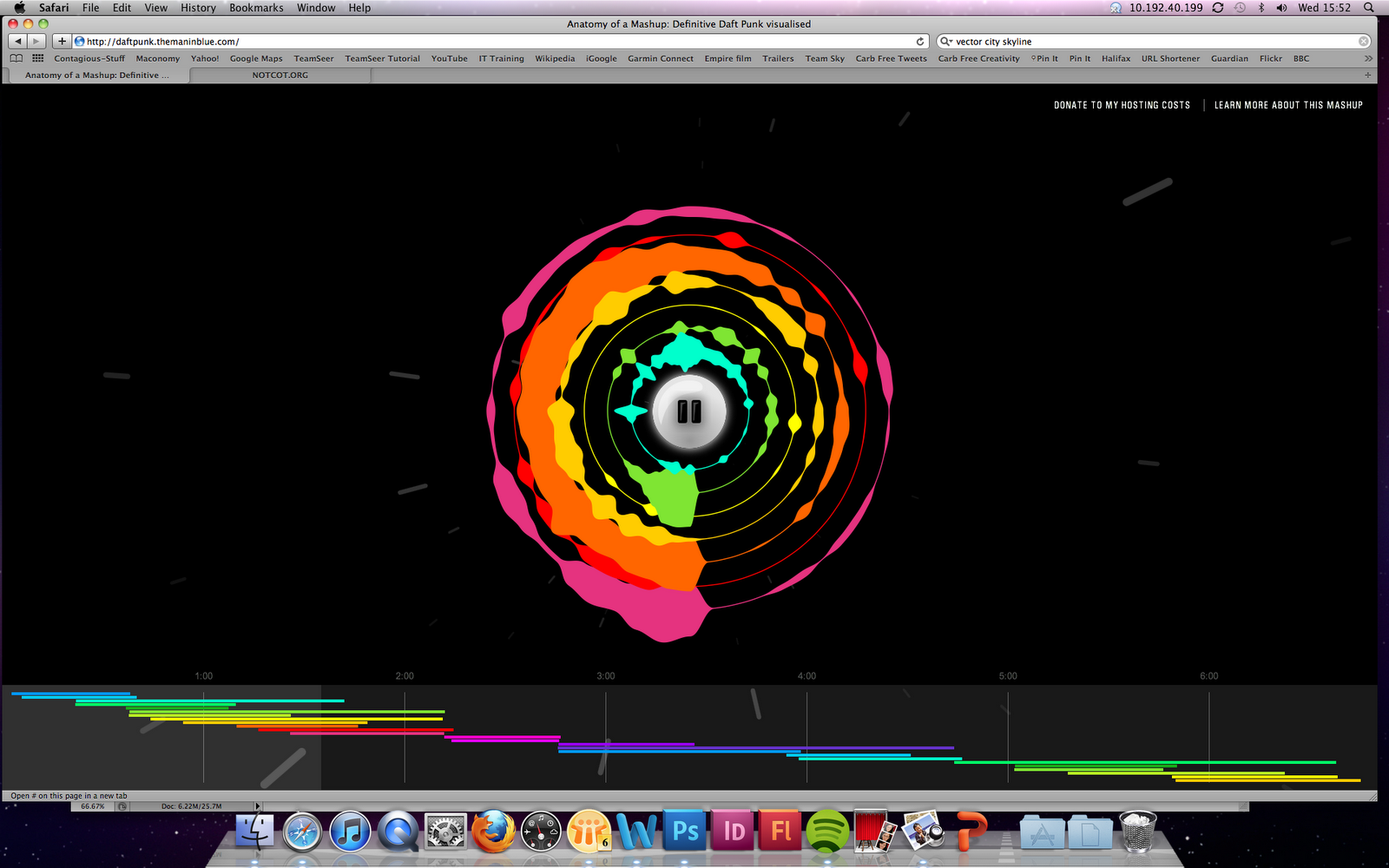
Task: Click Donate to My Hosting Costs link
Action: point(1122,105)
